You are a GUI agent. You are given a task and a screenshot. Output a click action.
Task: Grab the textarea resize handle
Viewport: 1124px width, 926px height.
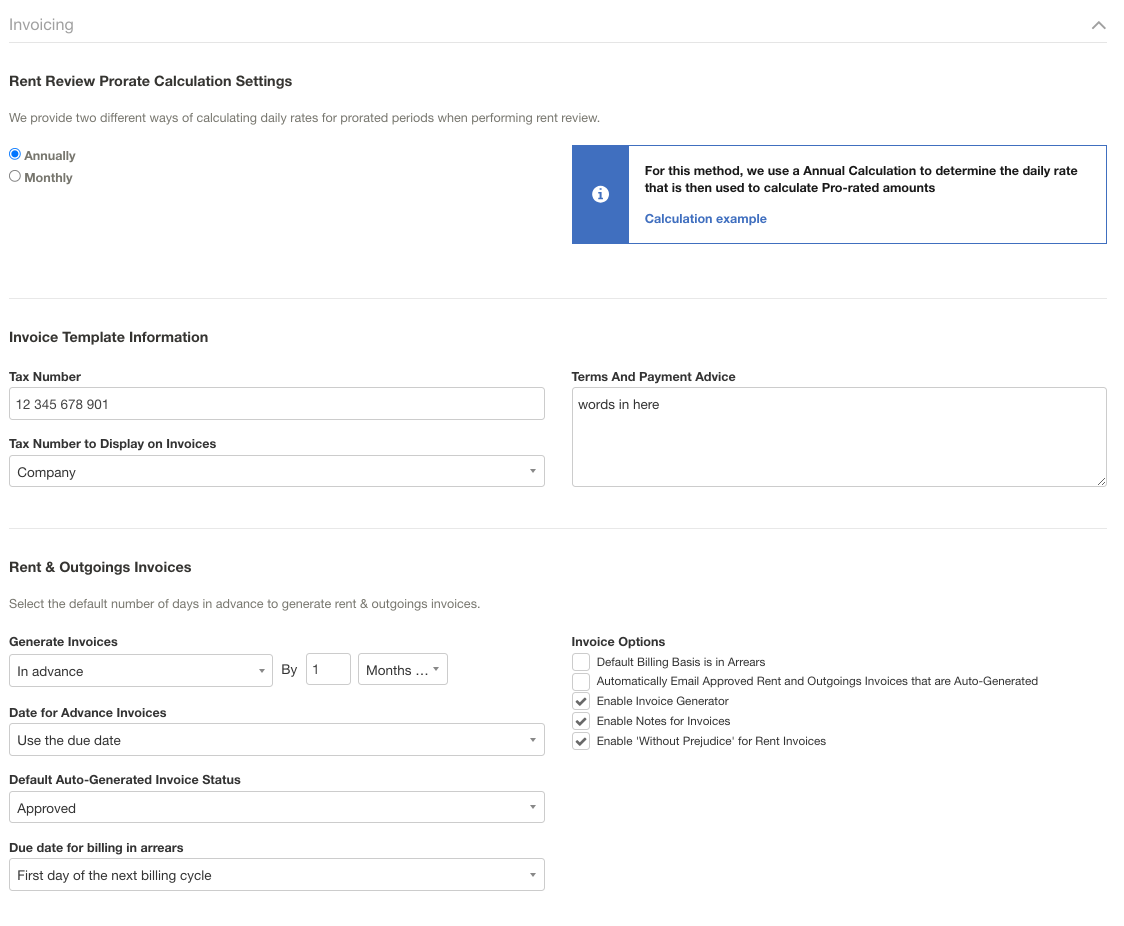tap(1101, 481)
